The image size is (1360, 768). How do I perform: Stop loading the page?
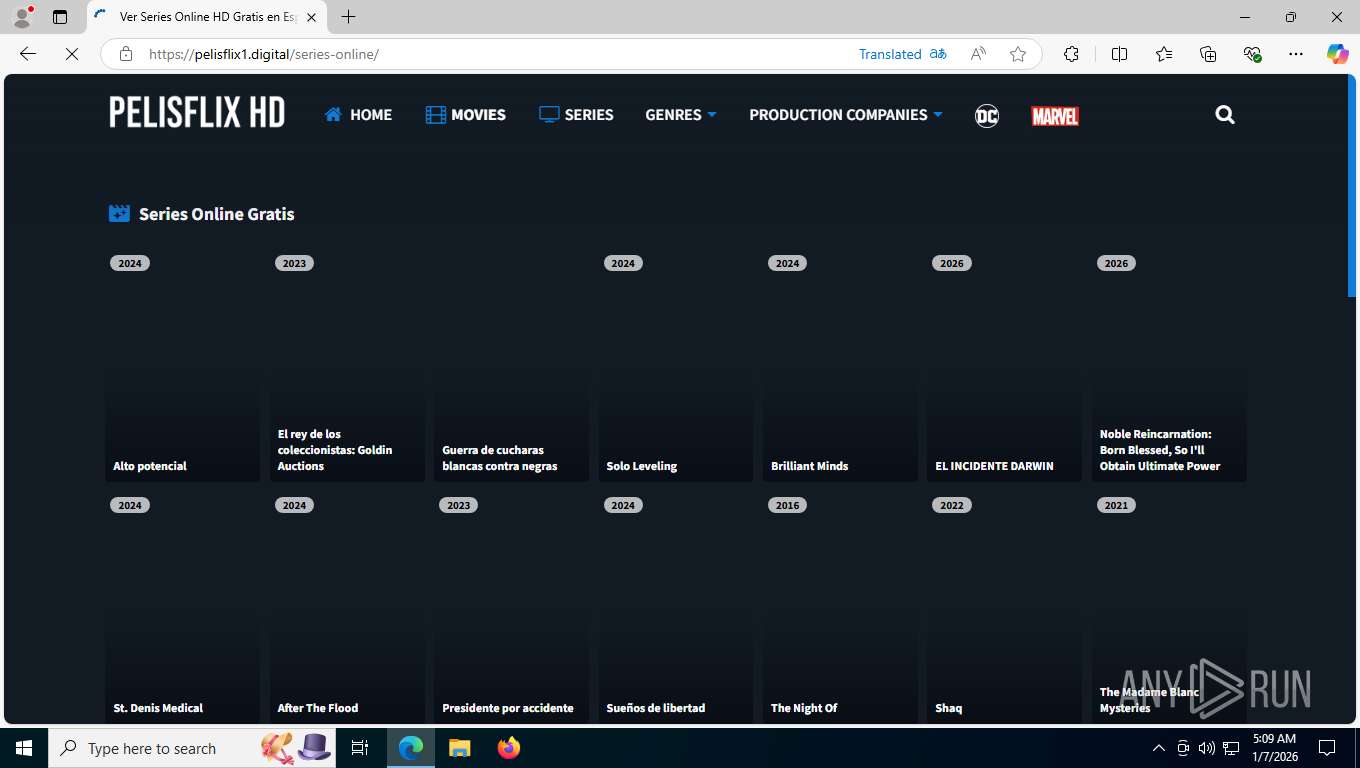(x=72, y=54)
